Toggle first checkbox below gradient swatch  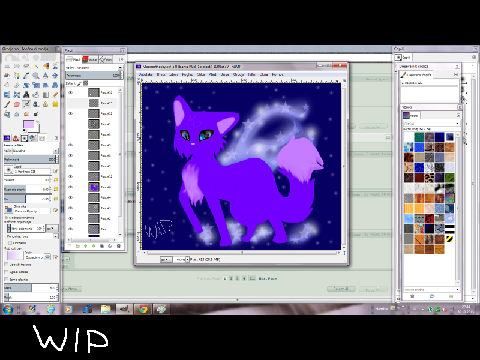click(x=6, y=264)
